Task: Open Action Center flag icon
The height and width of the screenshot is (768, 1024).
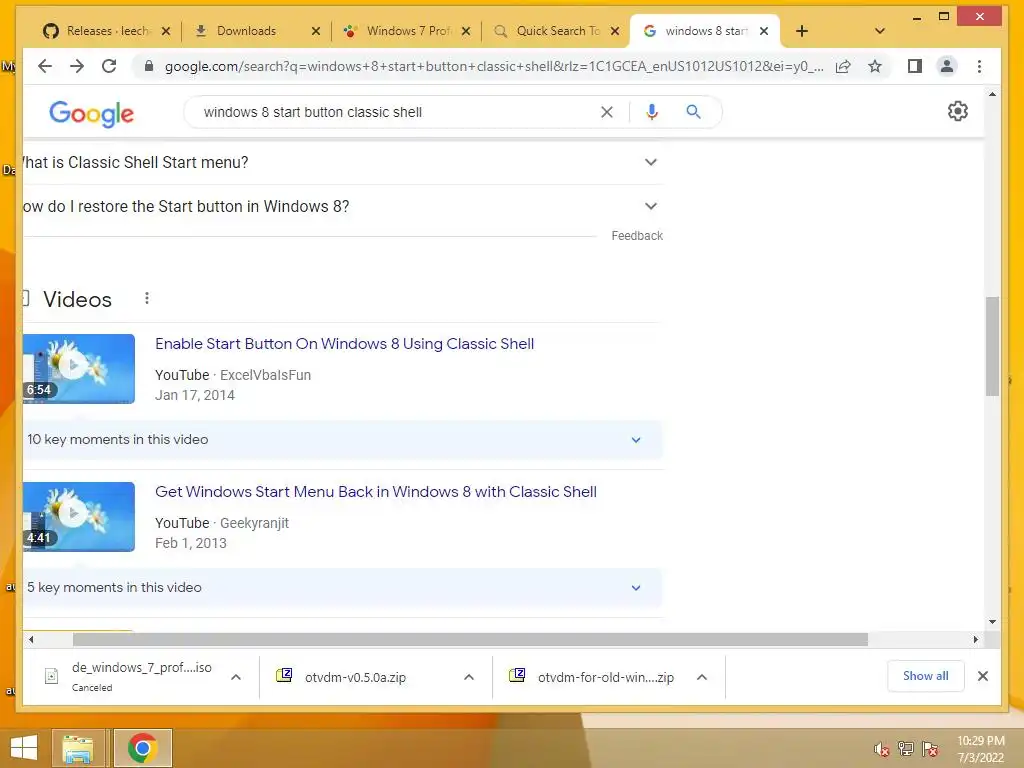Action: click(930, 749)
